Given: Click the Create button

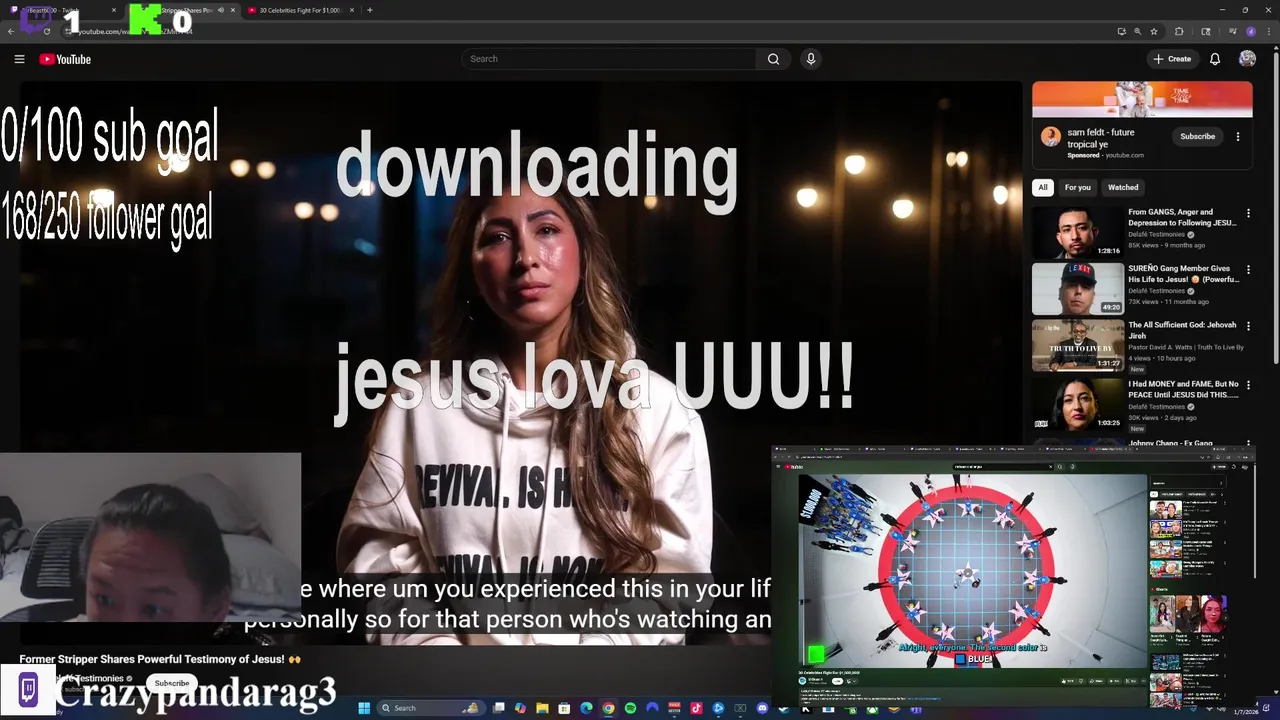Looking at the screenshot, I should [1172, 59].
